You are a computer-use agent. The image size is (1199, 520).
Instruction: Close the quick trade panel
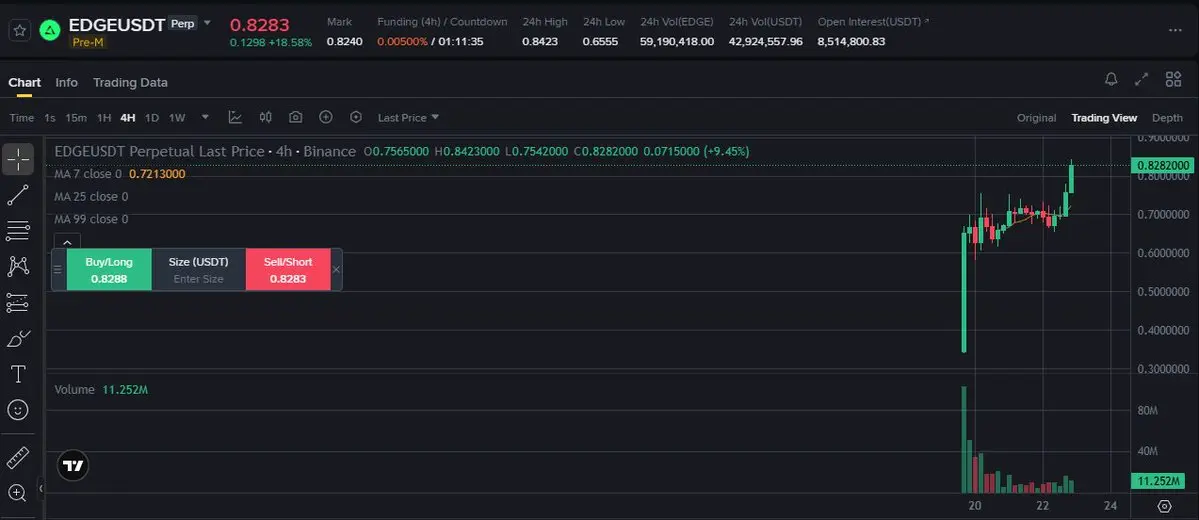pyautogui.click(x=336, y=270)
